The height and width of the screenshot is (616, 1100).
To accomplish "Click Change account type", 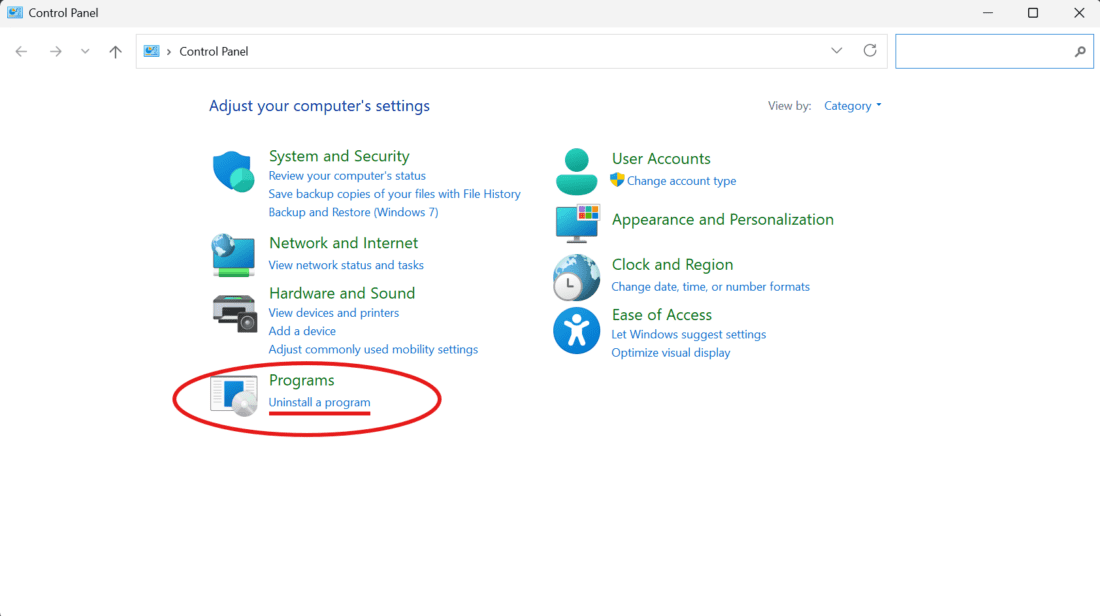I will [x=681, y=181].
